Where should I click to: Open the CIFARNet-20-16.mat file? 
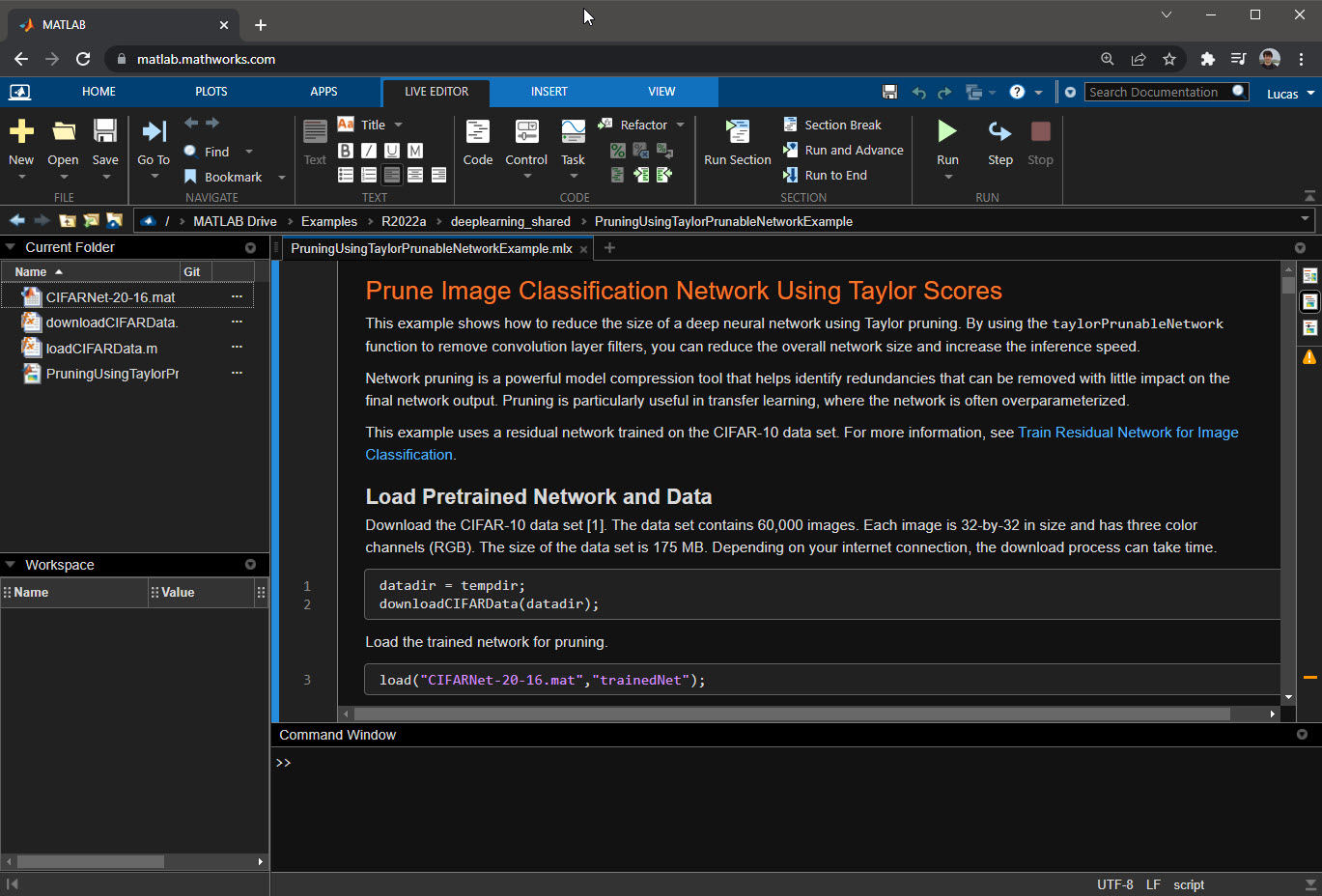pos(110,297)
